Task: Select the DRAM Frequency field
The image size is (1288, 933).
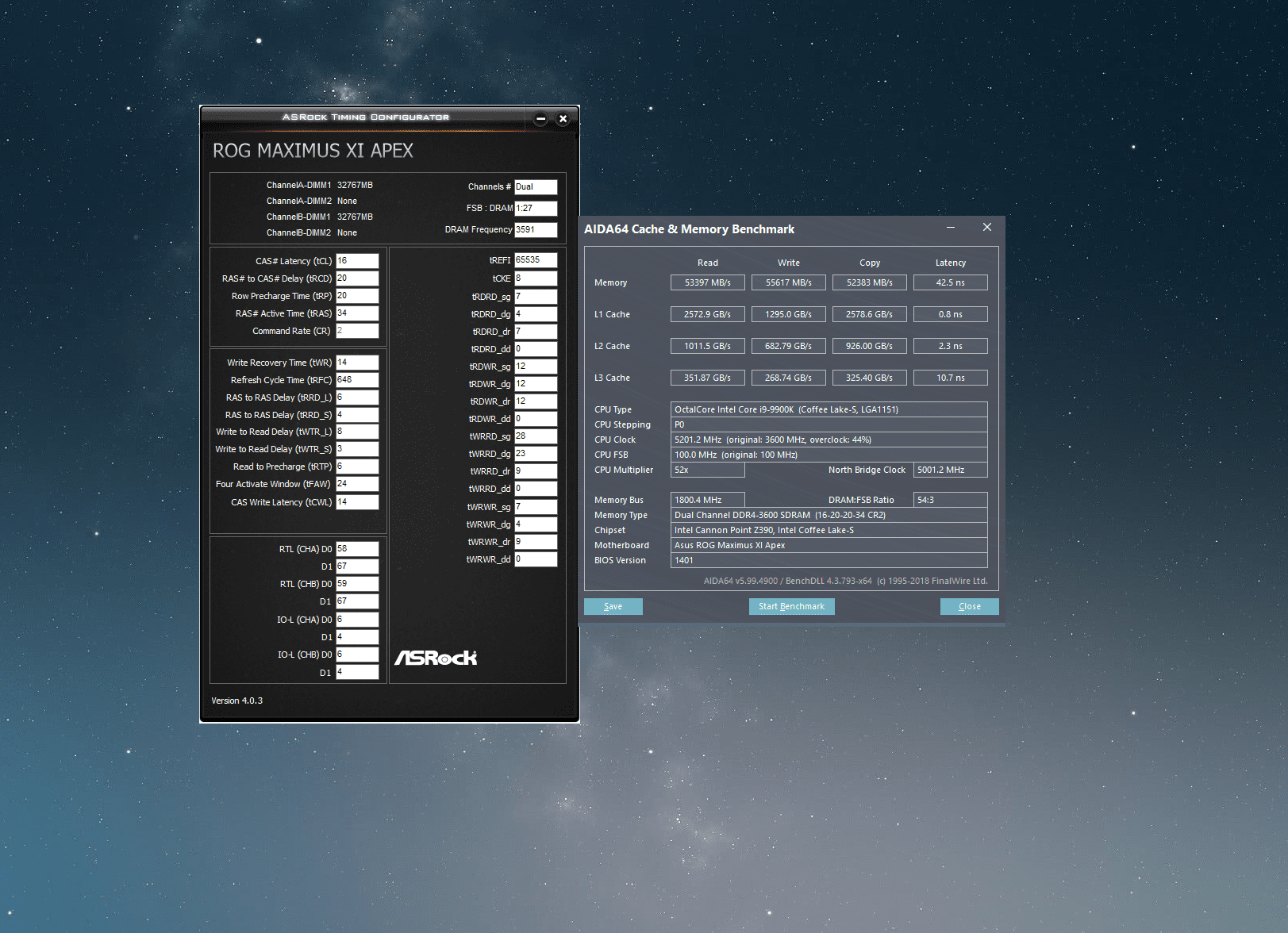Action: [x=536, y=230]
